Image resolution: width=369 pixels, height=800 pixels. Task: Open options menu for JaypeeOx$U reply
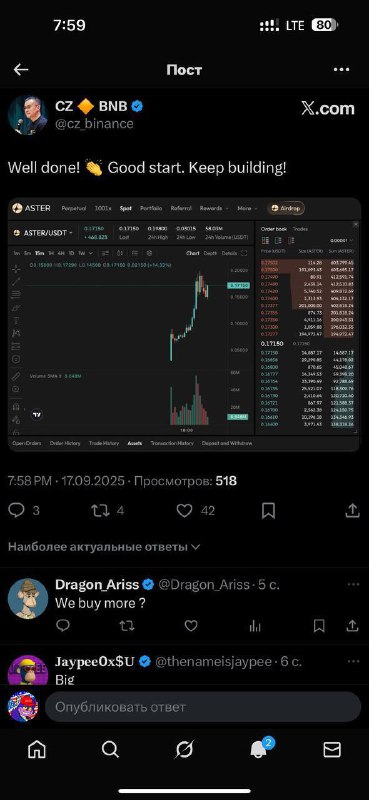coord(353,661)
